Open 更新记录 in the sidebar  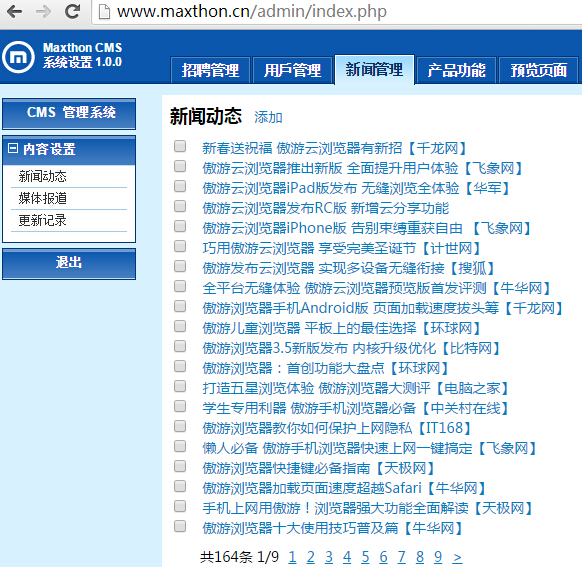(x=43, y=220)
